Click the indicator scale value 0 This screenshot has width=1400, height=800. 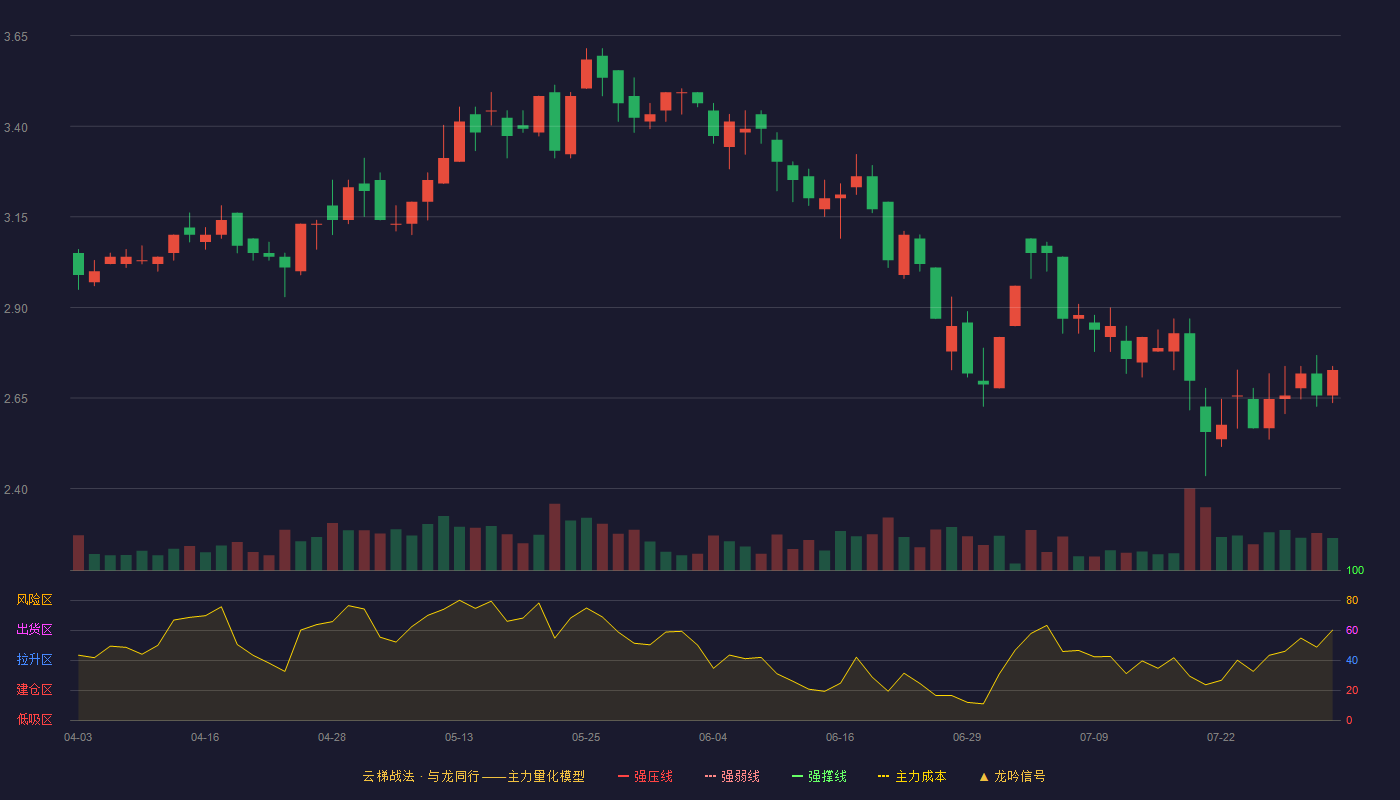point(1349,720)
